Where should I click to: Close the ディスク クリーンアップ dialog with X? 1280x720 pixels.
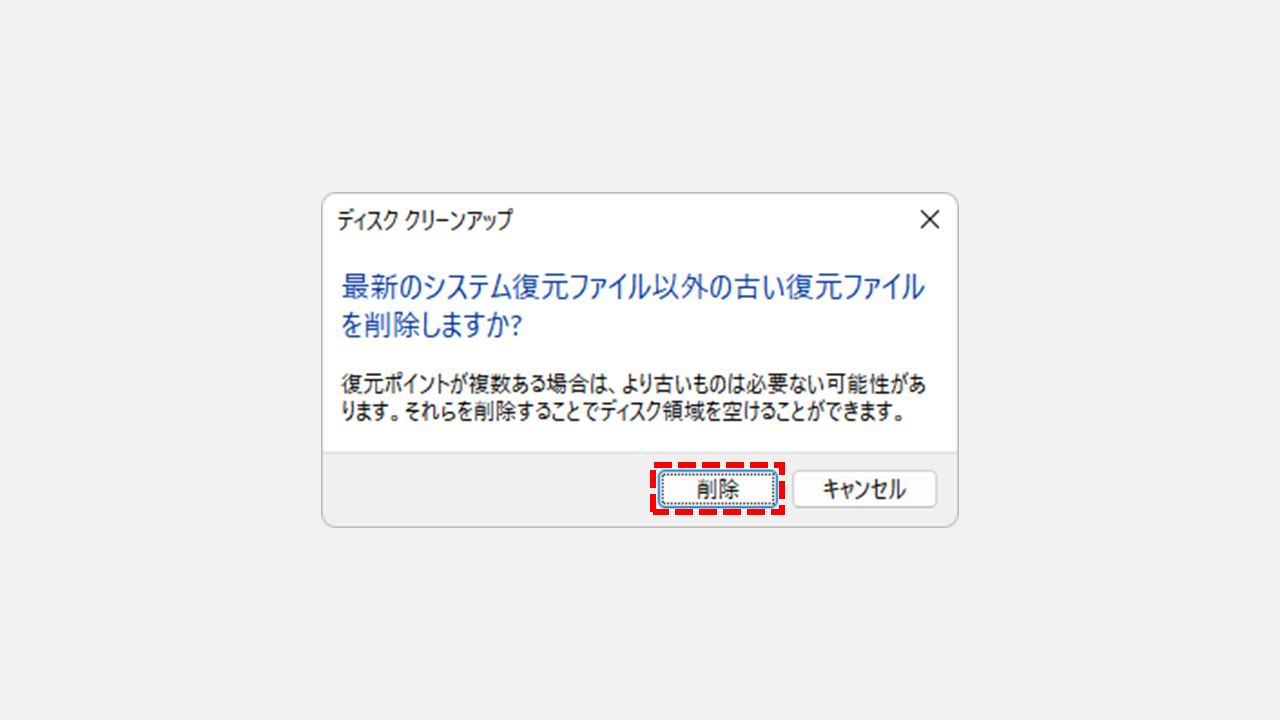click(x=930, y=220)
